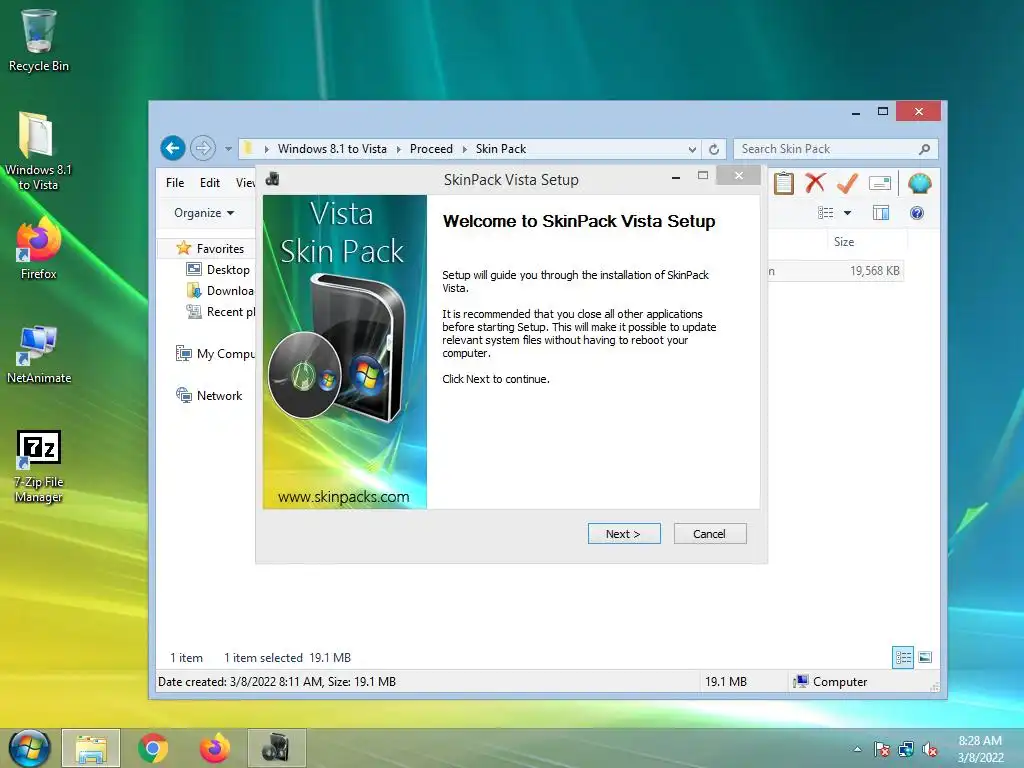Screen dimensions: 1024x768
Task: Click the muted volume tray icon
Action: click(x=930, y=749)
